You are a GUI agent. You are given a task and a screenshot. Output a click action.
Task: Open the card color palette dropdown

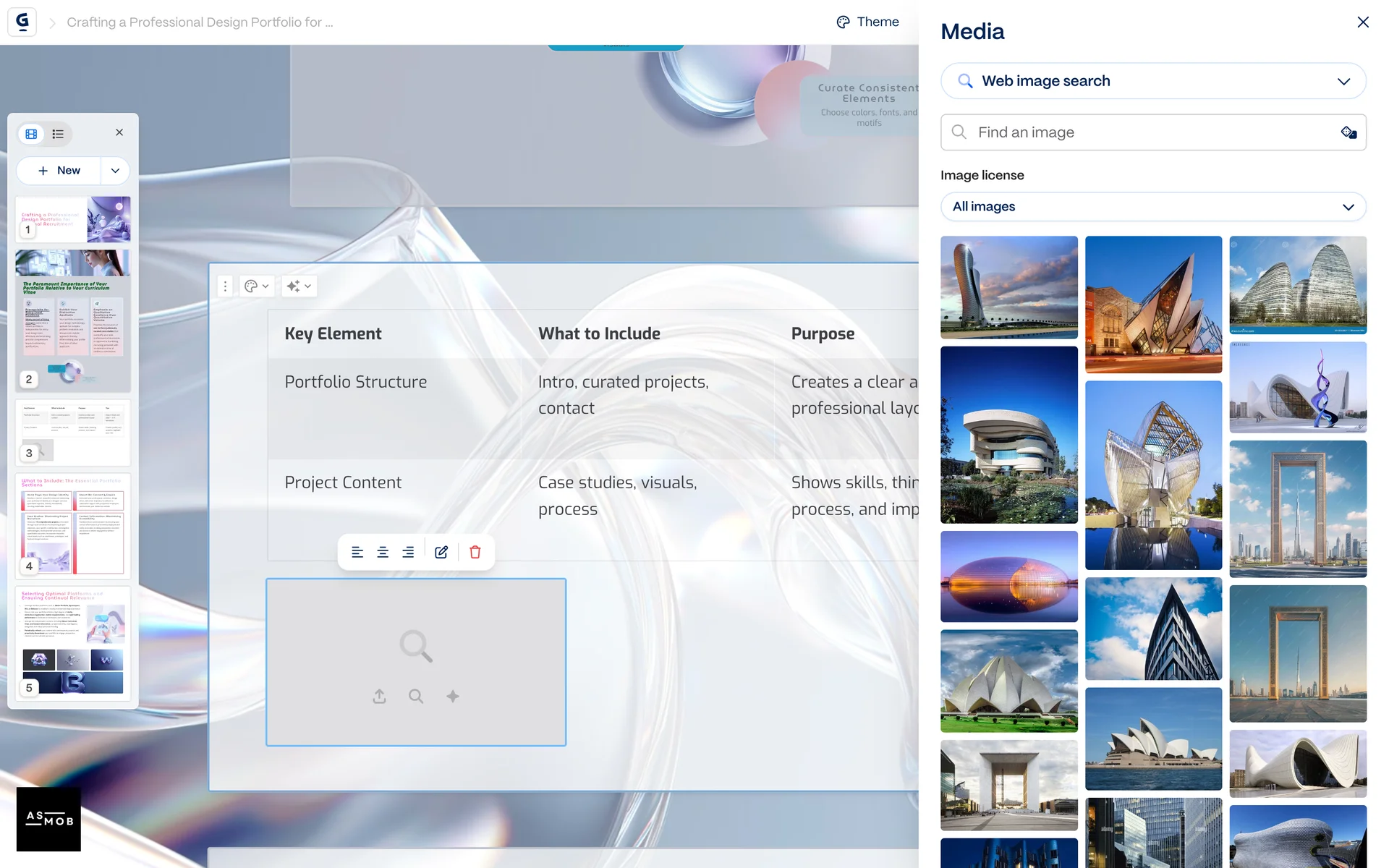tap(257, 286)
